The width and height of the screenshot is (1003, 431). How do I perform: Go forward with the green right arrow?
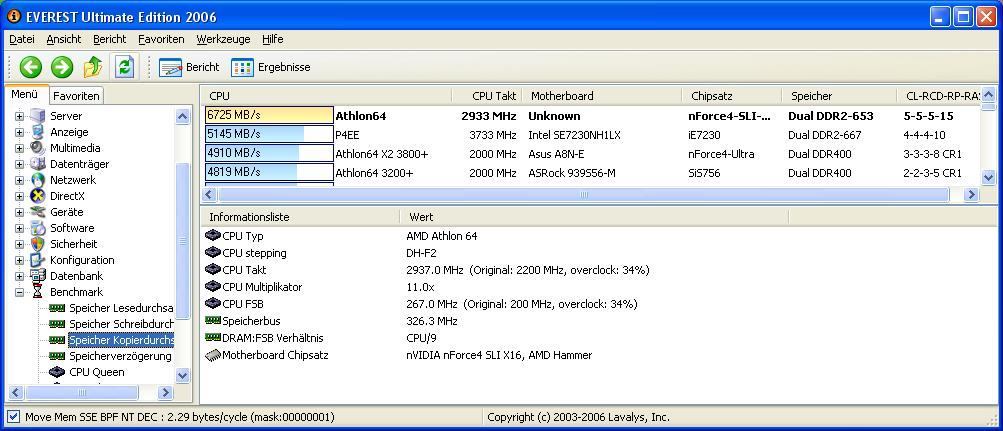61,67
